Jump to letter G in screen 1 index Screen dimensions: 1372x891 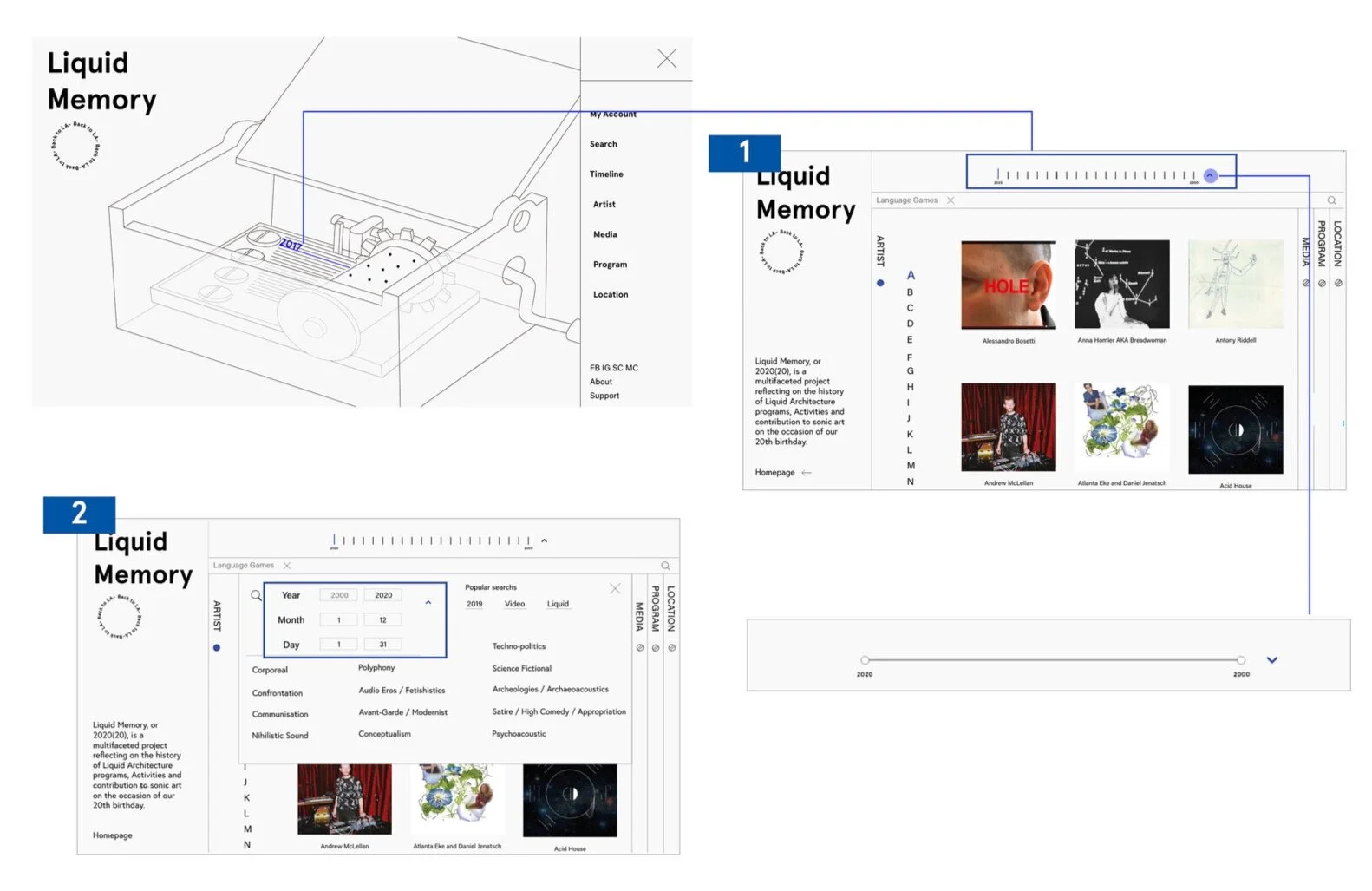click(910, 371)
